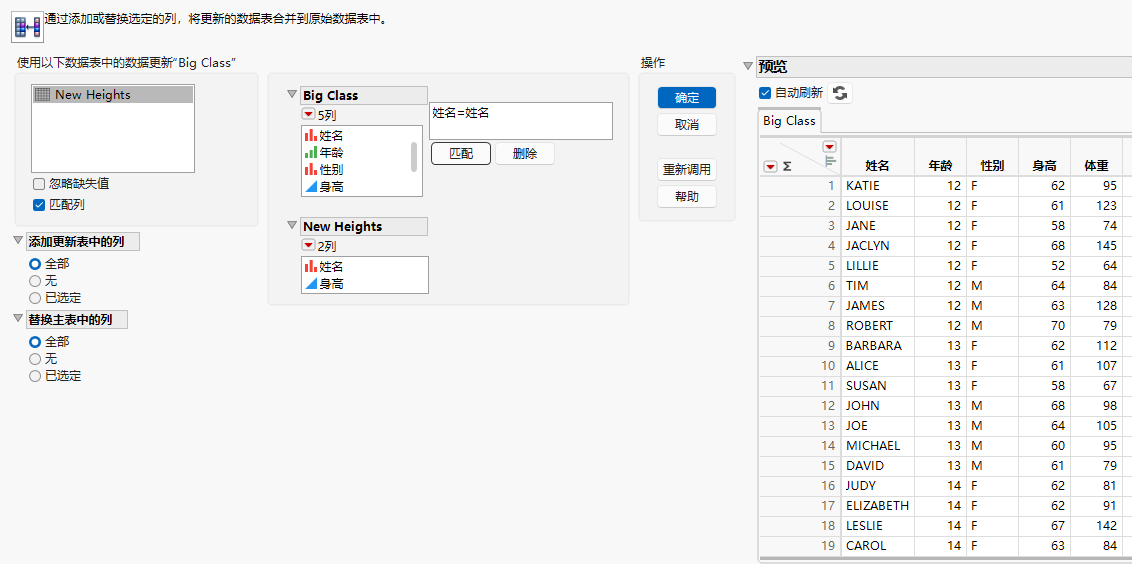Screen dimensions: 1132x564
Task: Open red triangle menu above preview column headers
Action: pos(829,147)
